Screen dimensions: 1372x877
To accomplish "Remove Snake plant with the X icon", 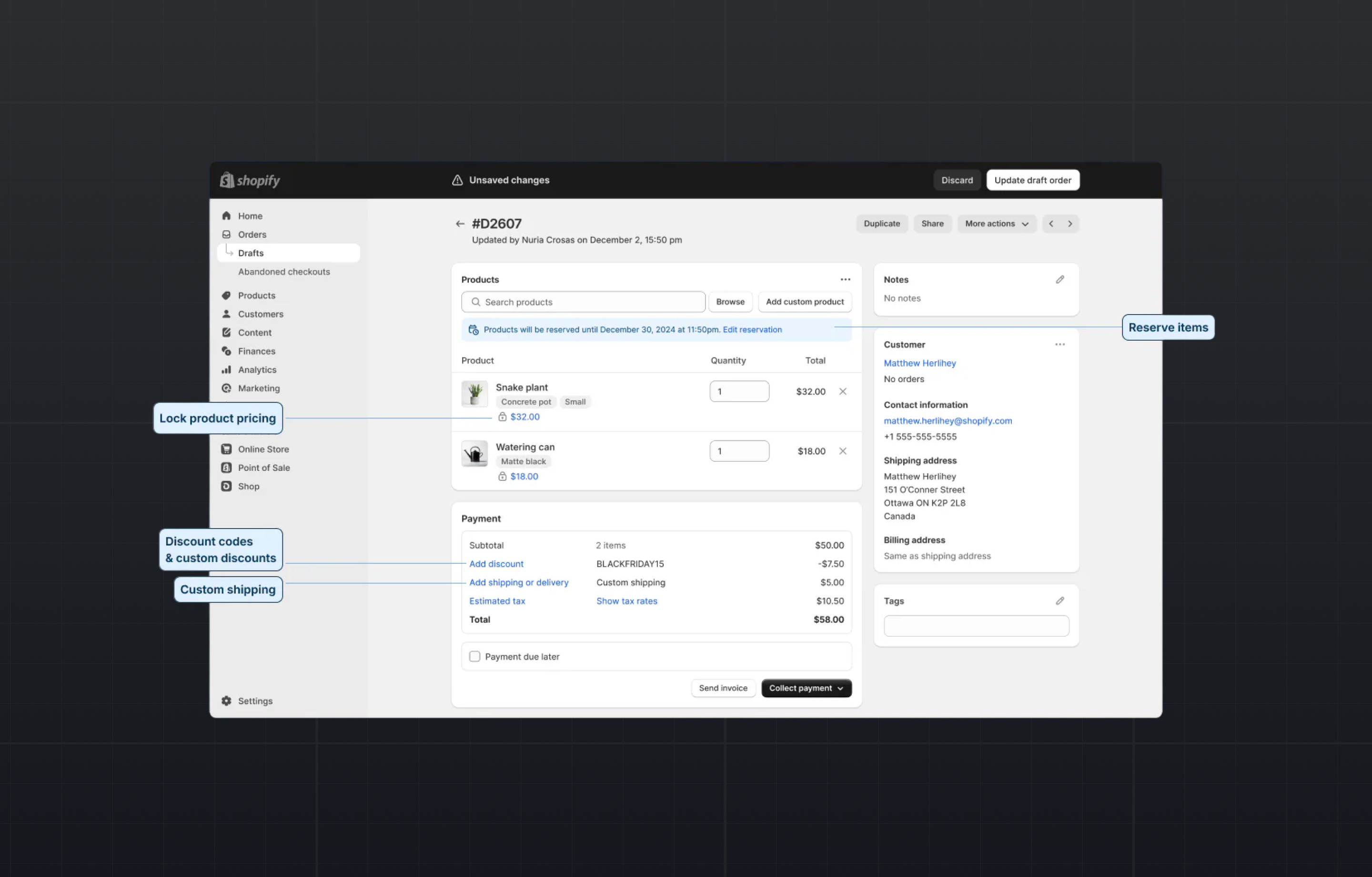I will [843, 391].
